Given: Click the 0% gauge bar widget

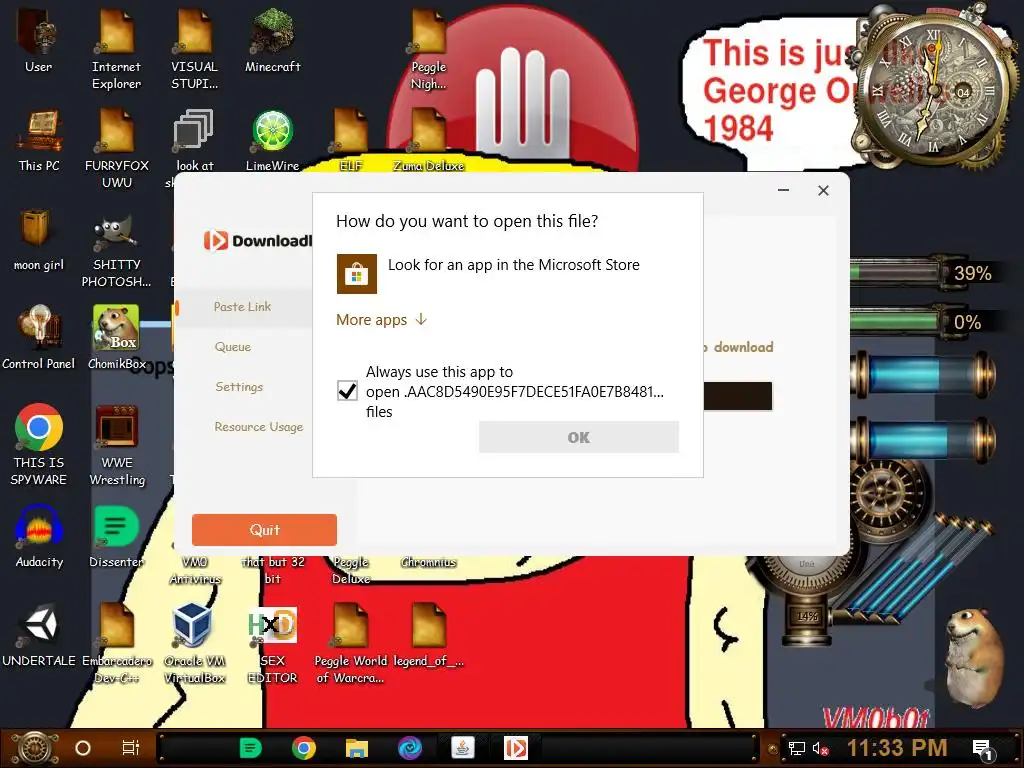Looking at the screenshot, I should (x=923, y=322).
